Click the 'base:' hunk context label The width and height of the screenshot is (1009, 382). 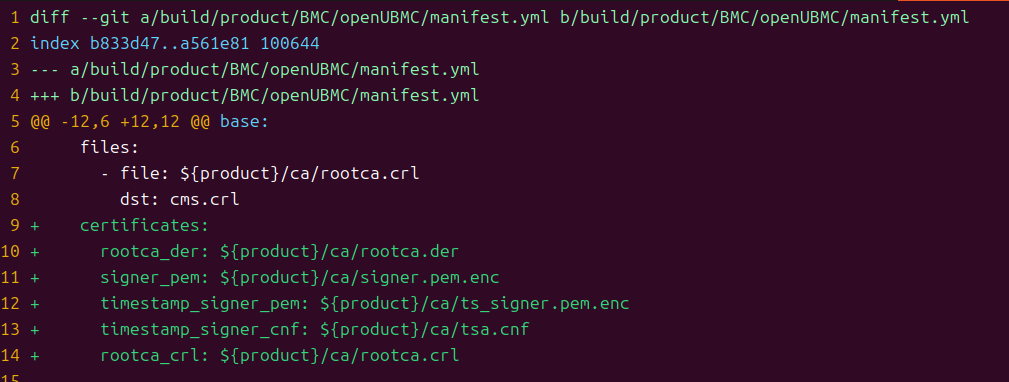coord(245,122)
